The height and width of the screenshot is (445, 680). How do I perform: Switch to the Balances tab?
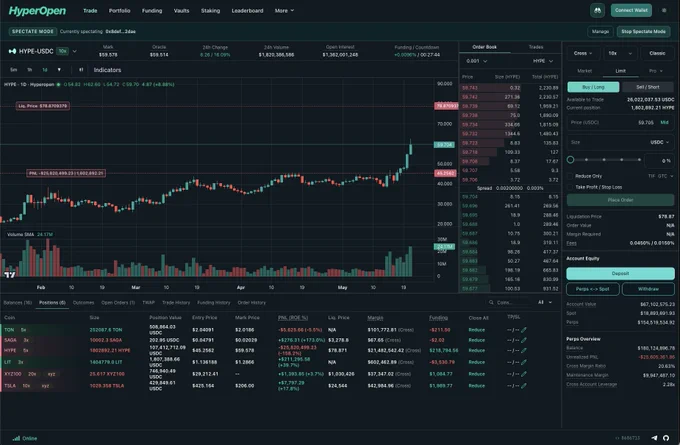(18, 302)
